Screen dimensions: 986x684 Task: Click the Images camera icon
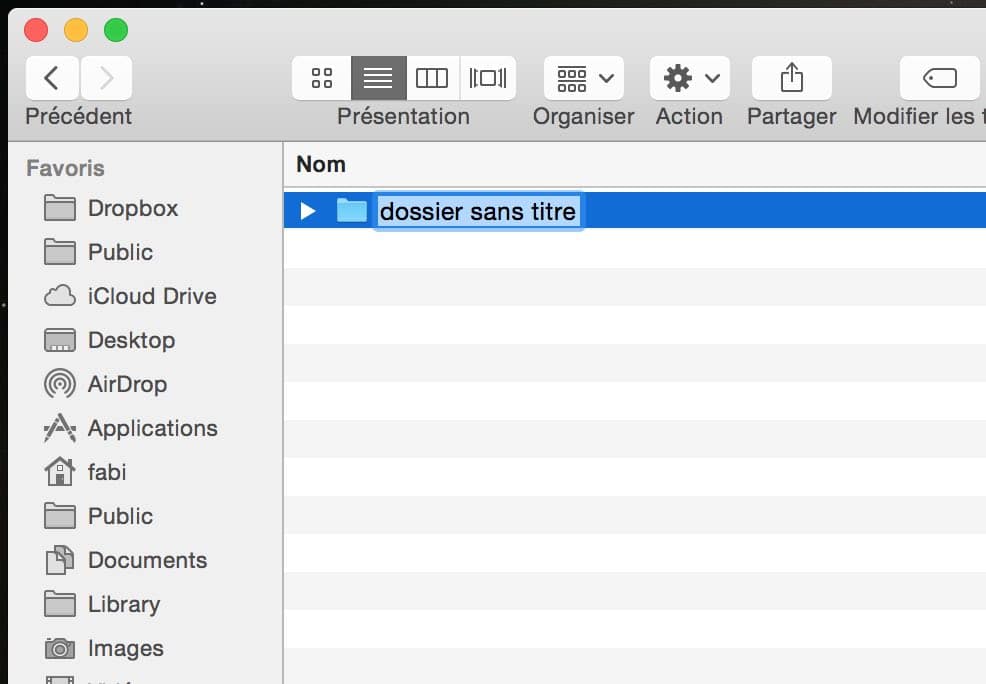tap(60, 648)
